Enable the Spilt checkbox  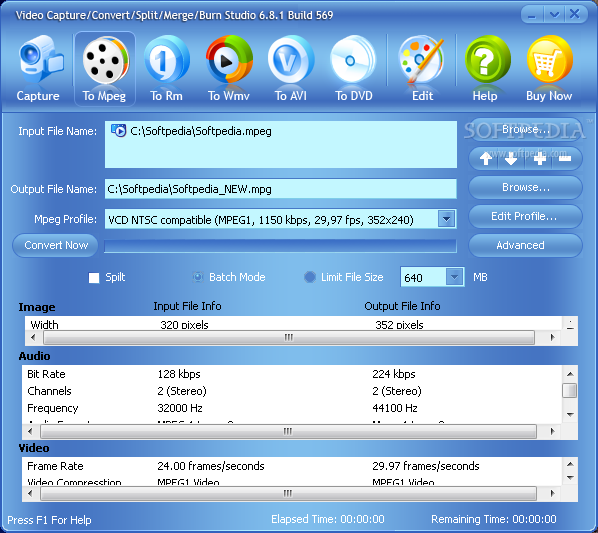[x=94, y=278]
